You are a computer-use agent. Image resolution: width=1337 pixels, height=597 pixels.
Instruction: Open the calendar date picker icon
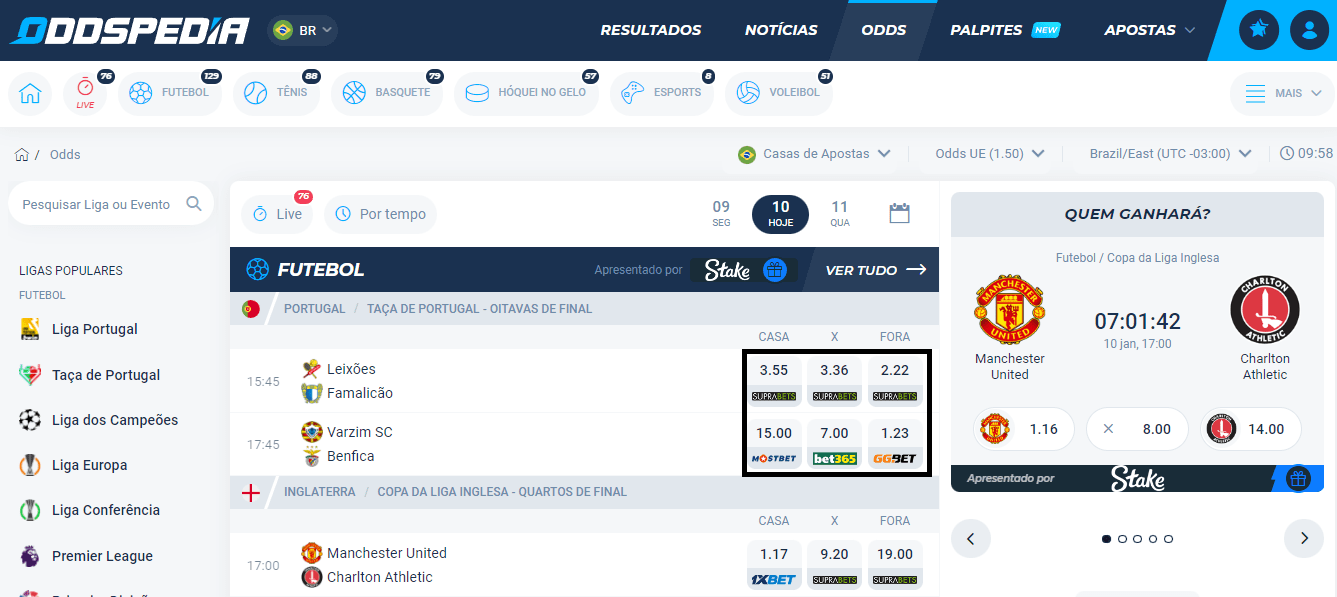click(899, 213)
